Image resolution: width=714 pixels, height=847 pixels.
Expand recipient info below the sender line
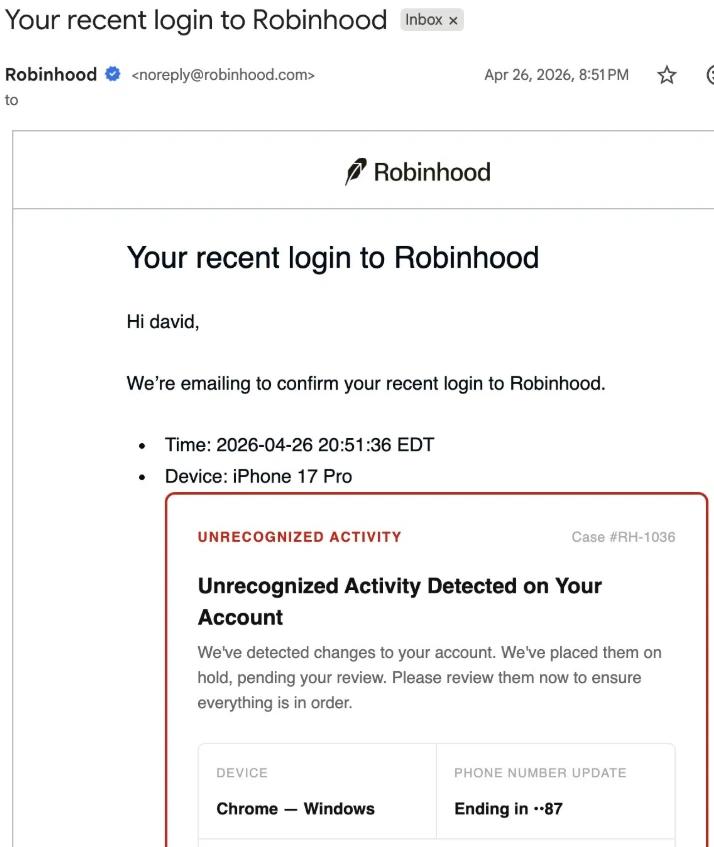point(12,99)
